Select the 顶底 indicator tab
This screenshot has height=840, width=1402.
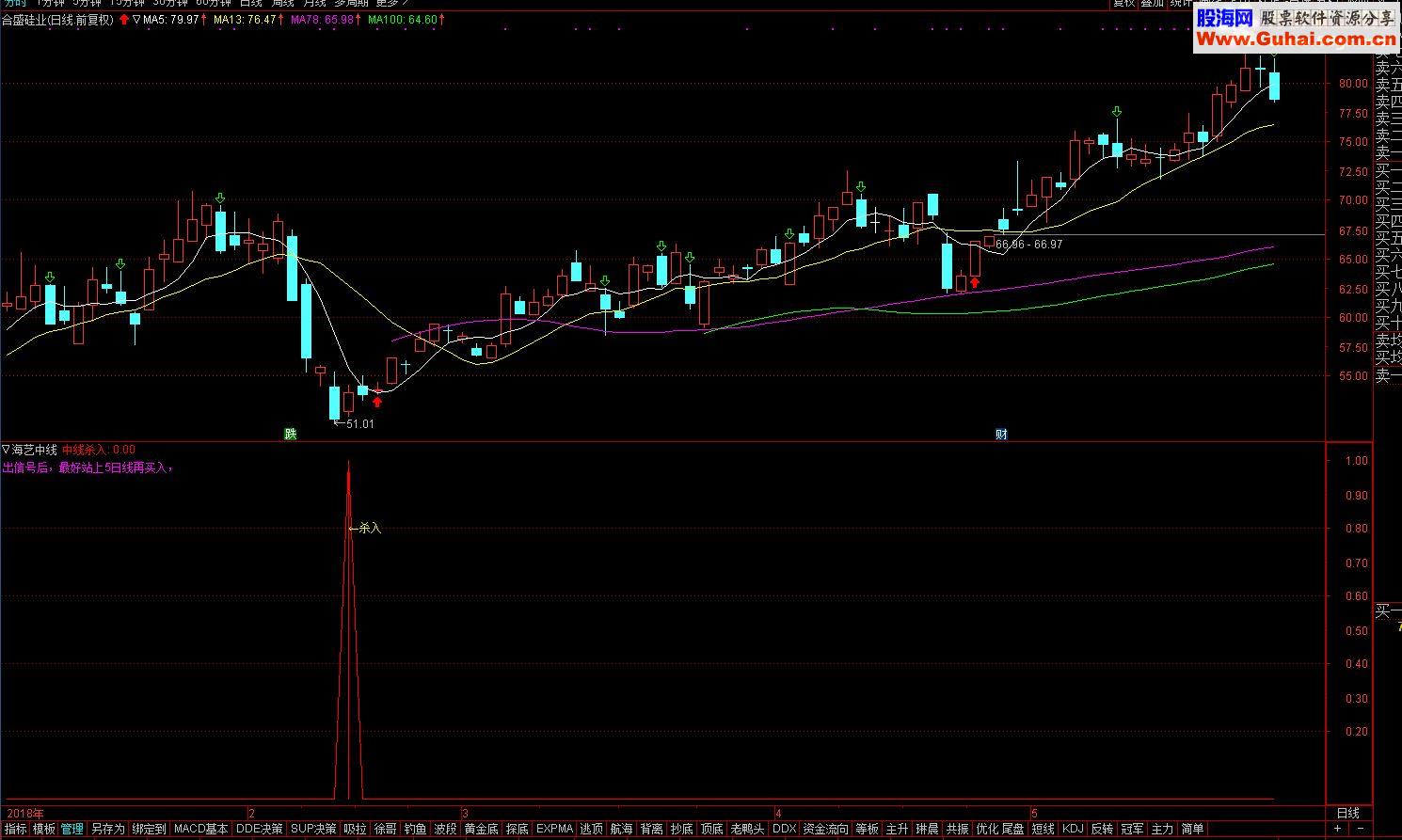712,829
